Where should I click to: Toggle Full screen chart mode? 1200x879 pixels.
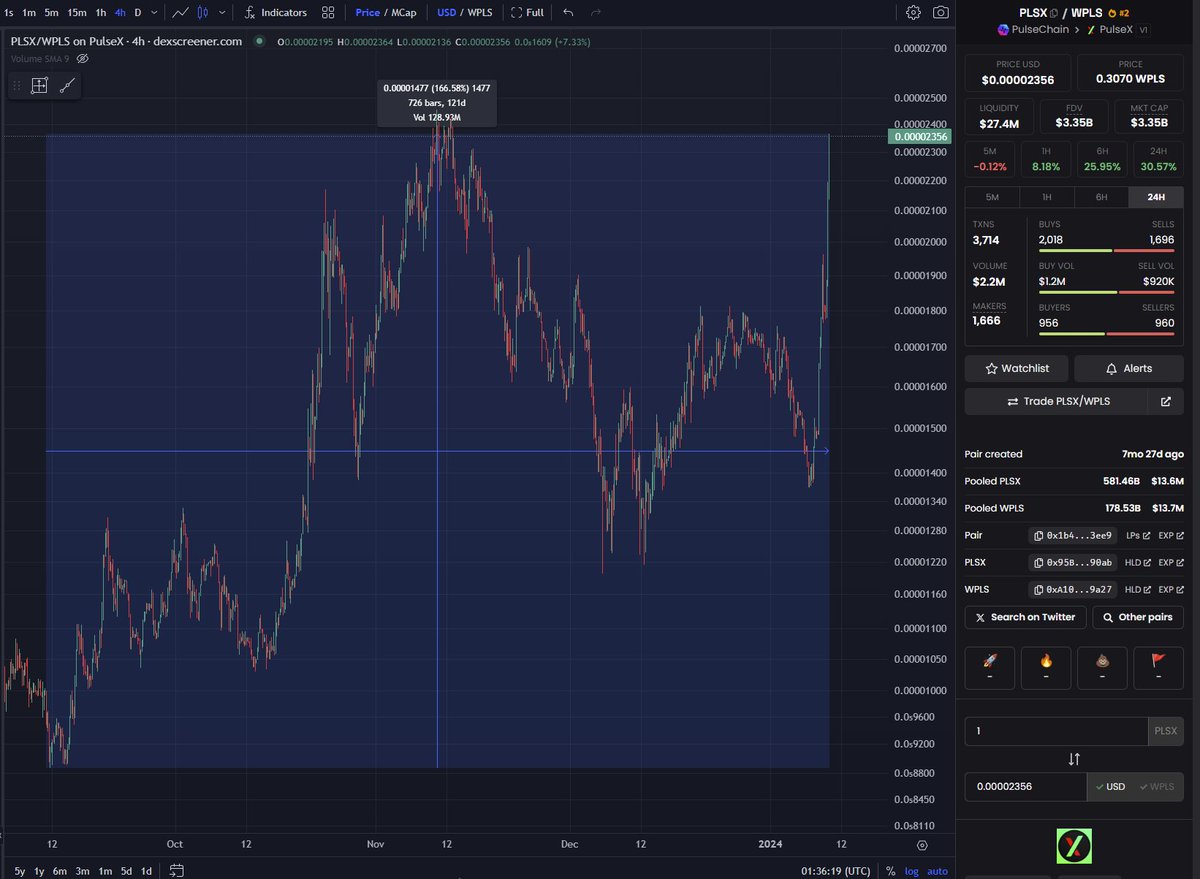click(x=527, y=13)
